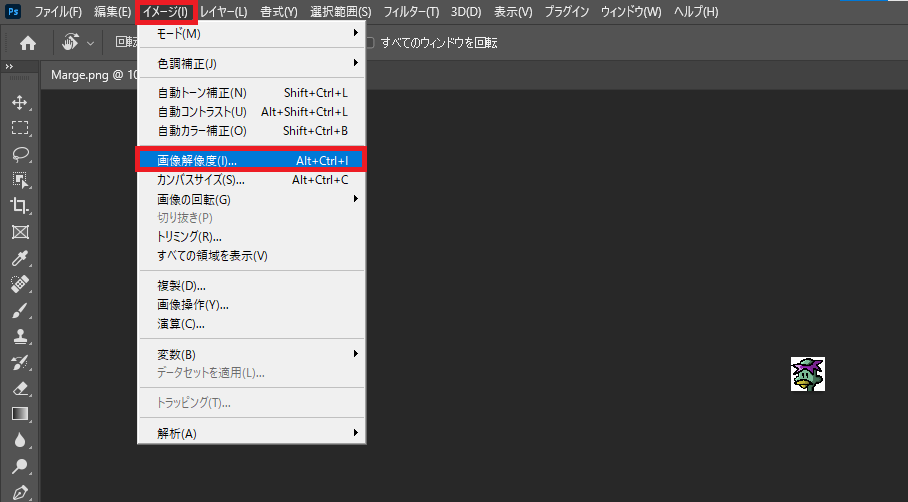
Task: Select the Spot Healing Brush tool
Action: click(x=20, y=284)
